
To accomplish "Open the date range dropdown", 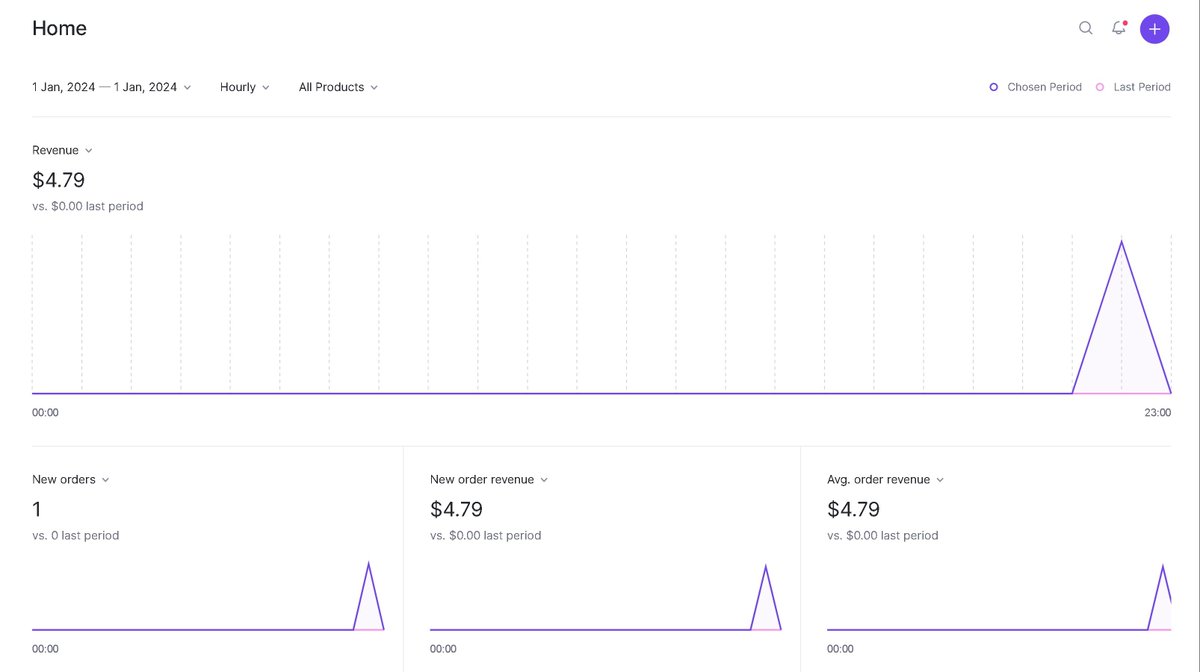I will (x=111, y=87).
